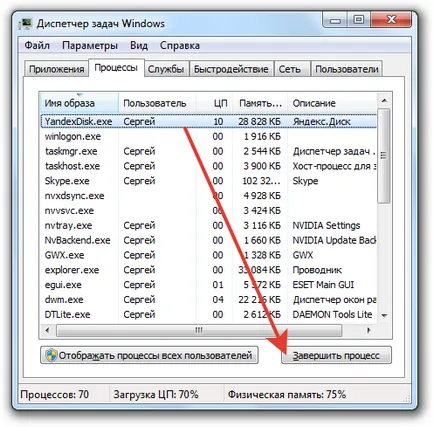Switch to the Сеть tab
This screenshot has width=434, height=427.
(291, 69)
